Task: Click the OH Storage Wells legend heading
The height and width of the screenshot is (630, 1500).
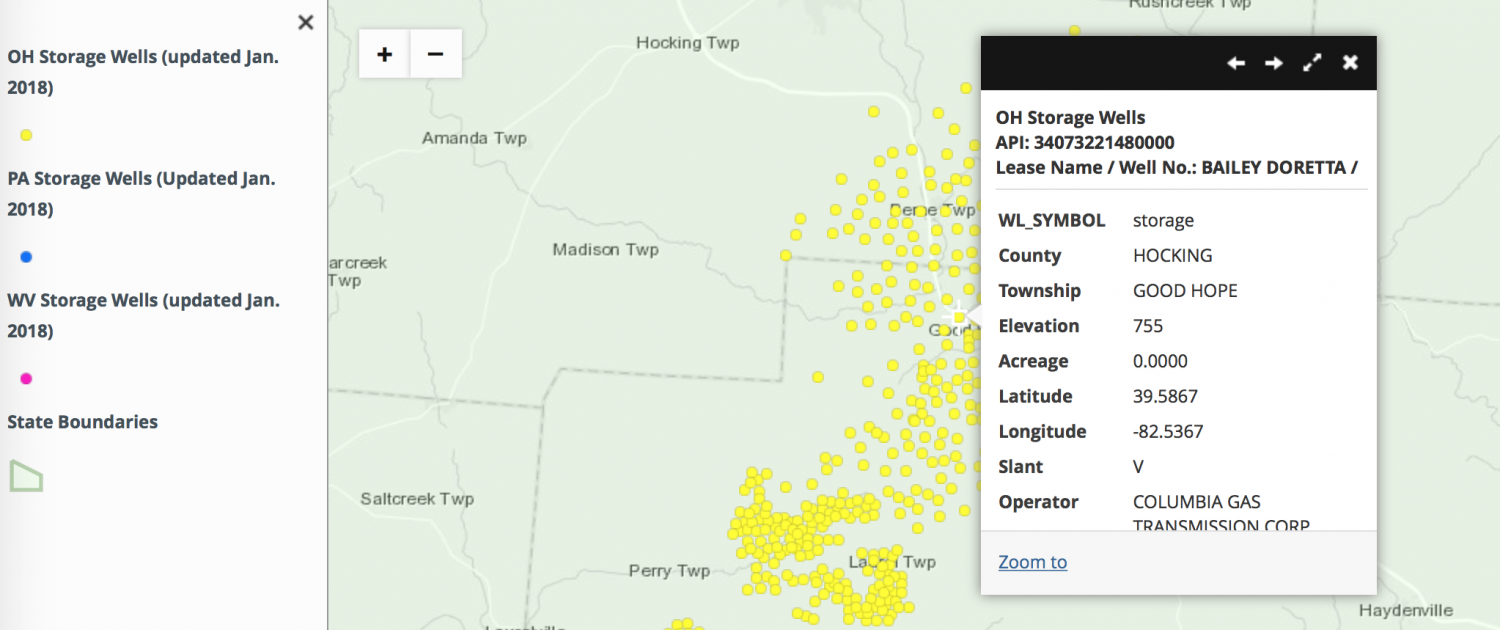Action: click(x=141, y=71)
